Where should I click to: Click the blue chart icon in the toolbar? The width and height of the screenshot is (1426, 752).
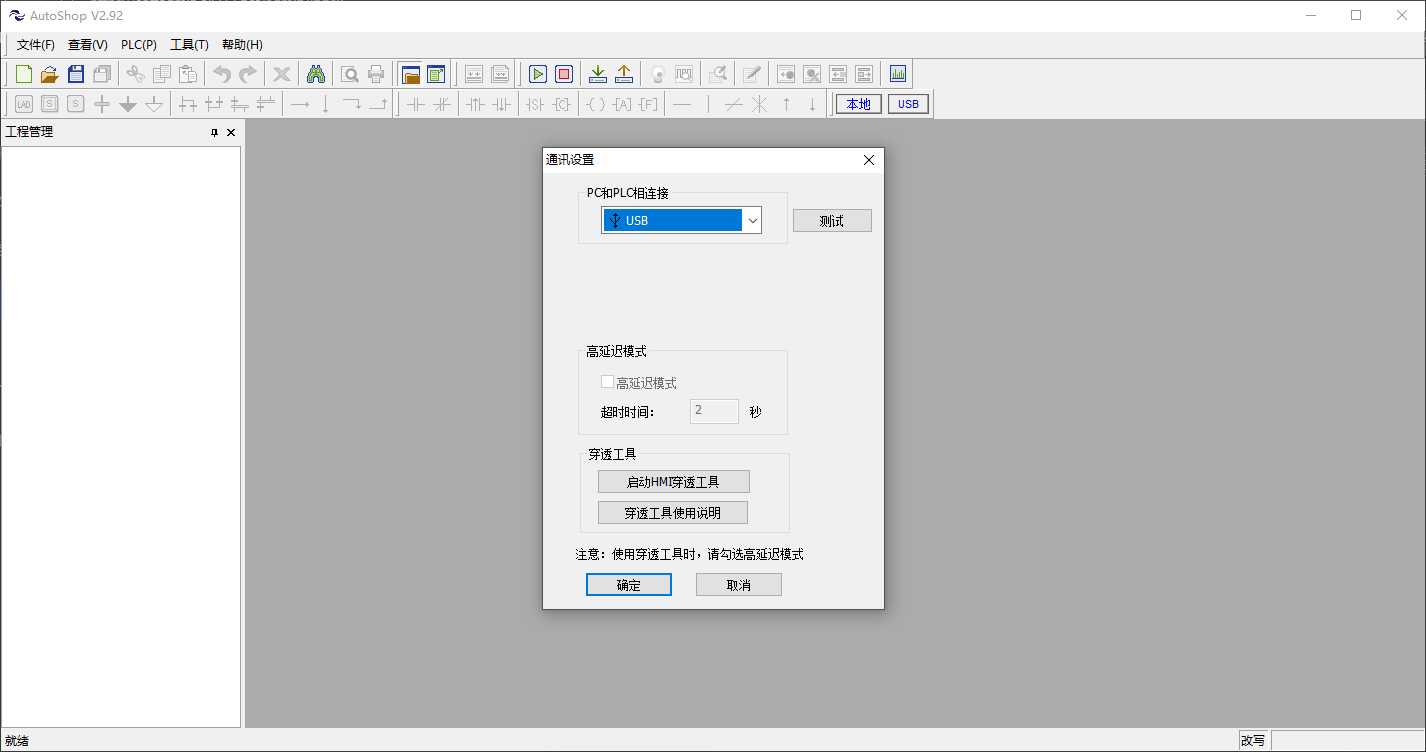(897, 74)
